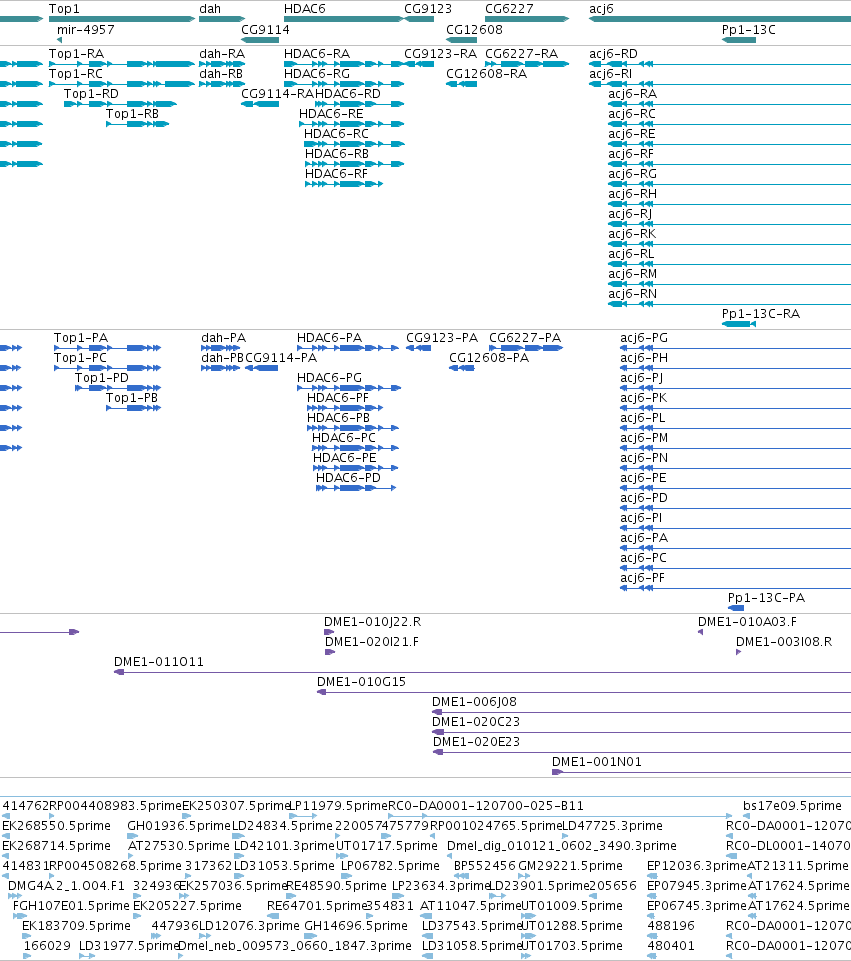Open transcript acj6-RK

[x=632, y=234]
